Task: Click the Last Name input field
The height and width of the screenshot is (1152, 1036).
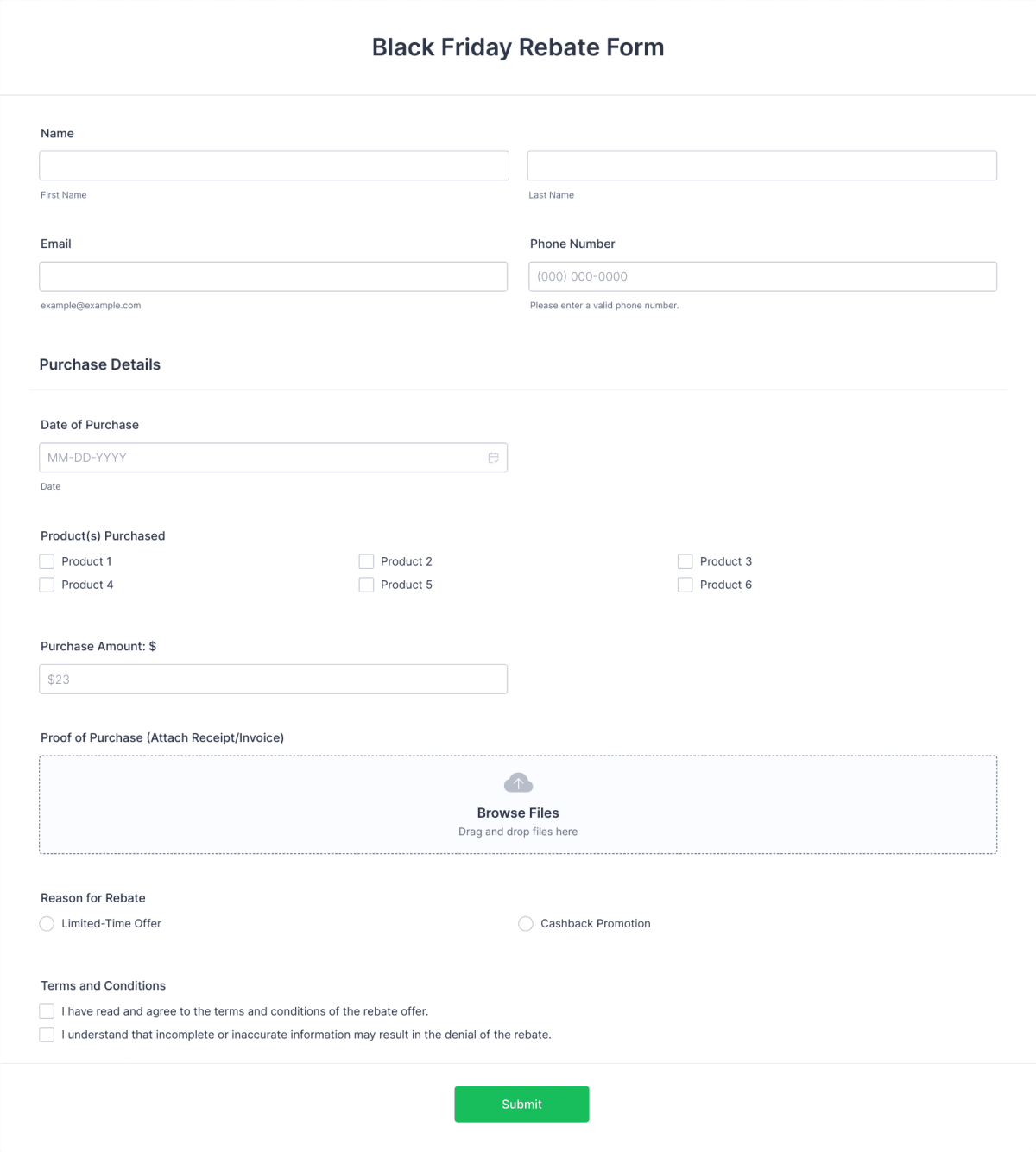Action: (762, 165)
